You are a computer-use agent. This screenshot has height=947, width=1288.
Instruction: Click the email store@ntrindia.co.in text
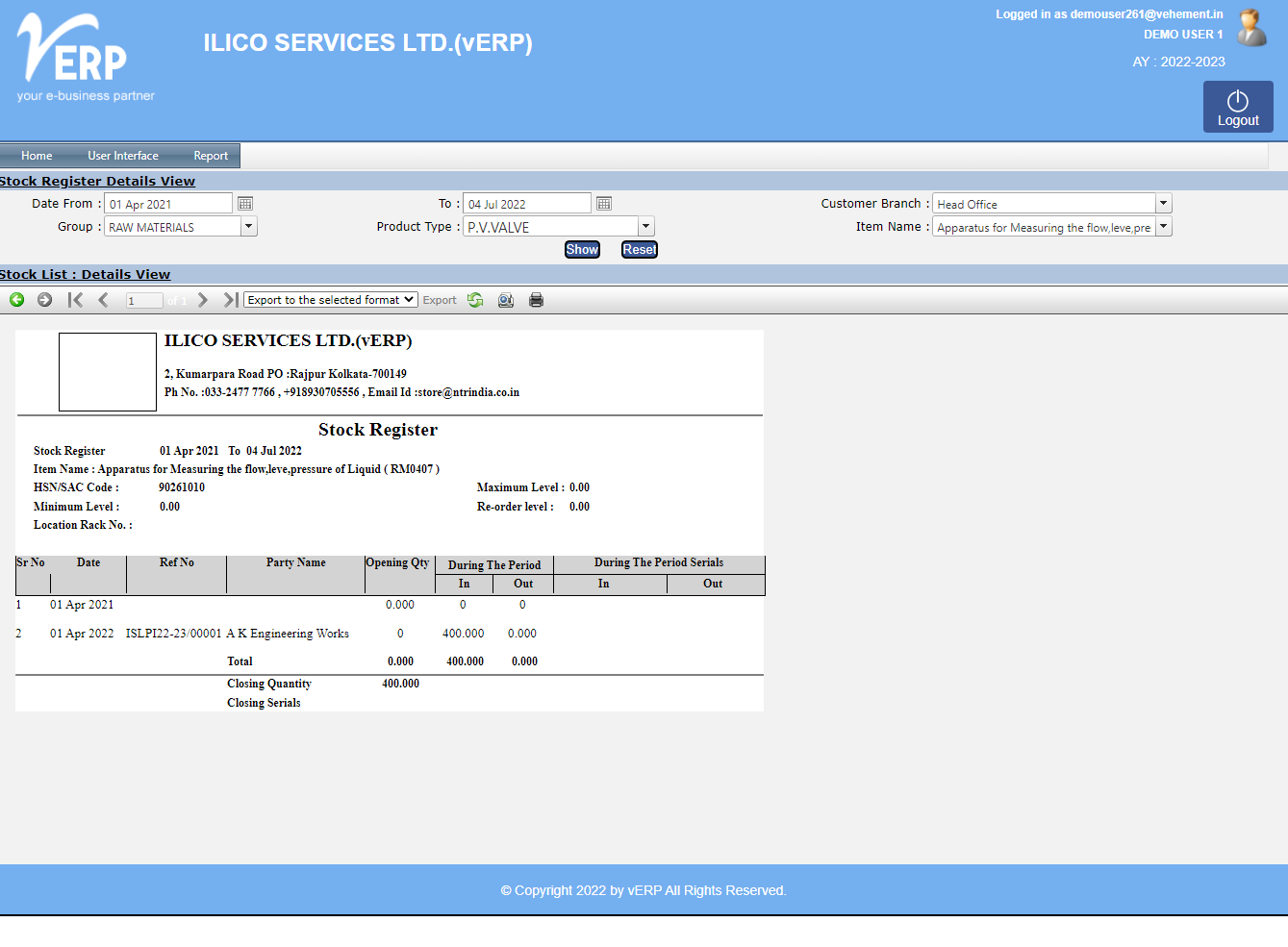point(467,392)
